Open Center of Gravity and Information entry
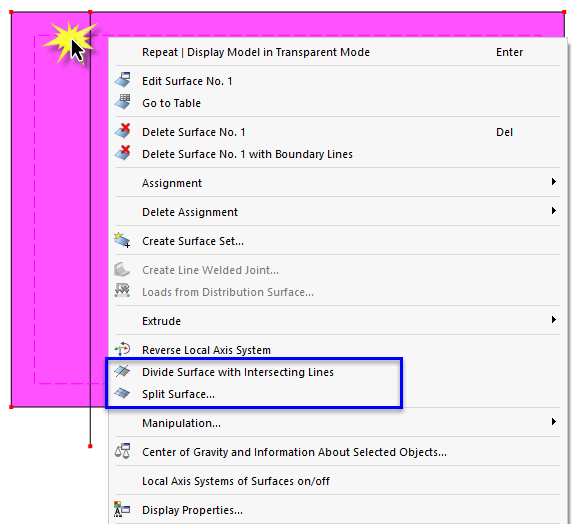Screen dimensions: 572x524 [x=338, y=452]
